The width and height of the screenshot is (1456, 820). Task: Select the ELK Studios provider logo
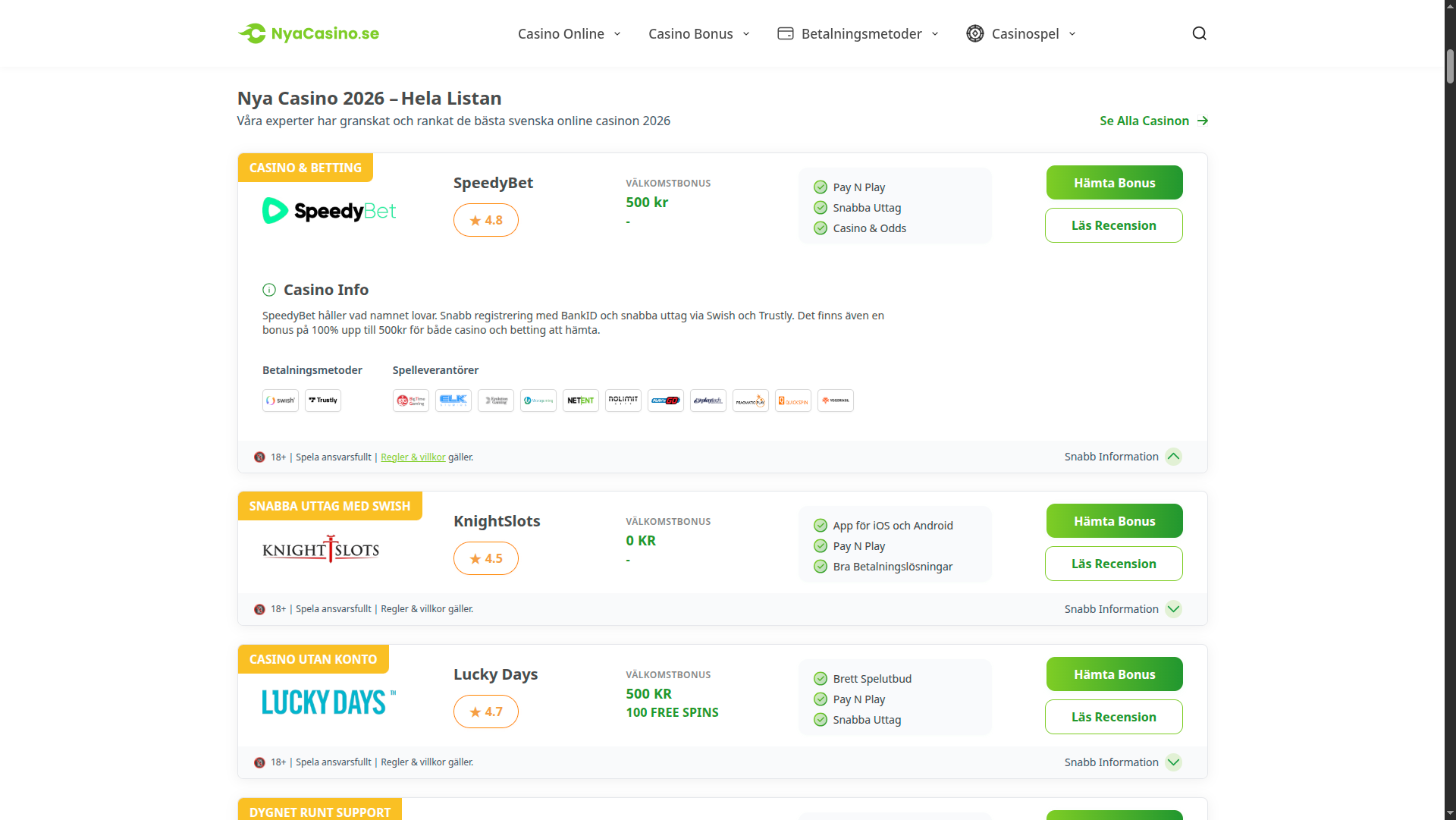(453, 401)
